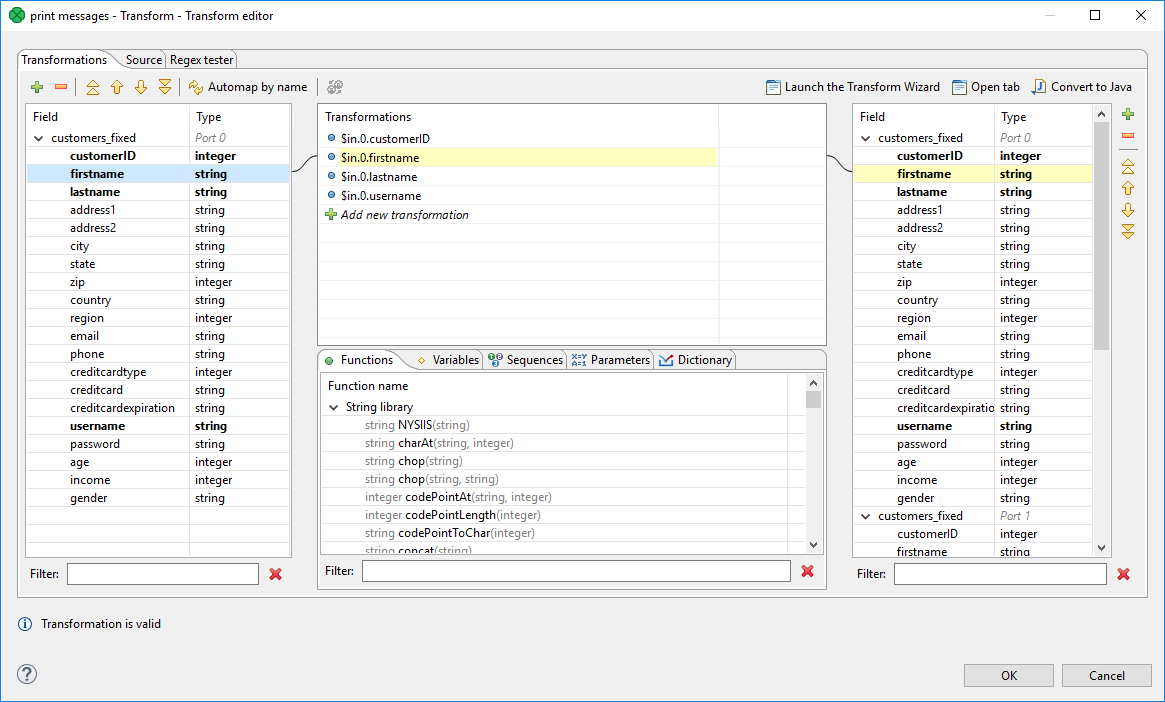1165x702 pixels.
Task: Click the OK button
Action: 1008,676
